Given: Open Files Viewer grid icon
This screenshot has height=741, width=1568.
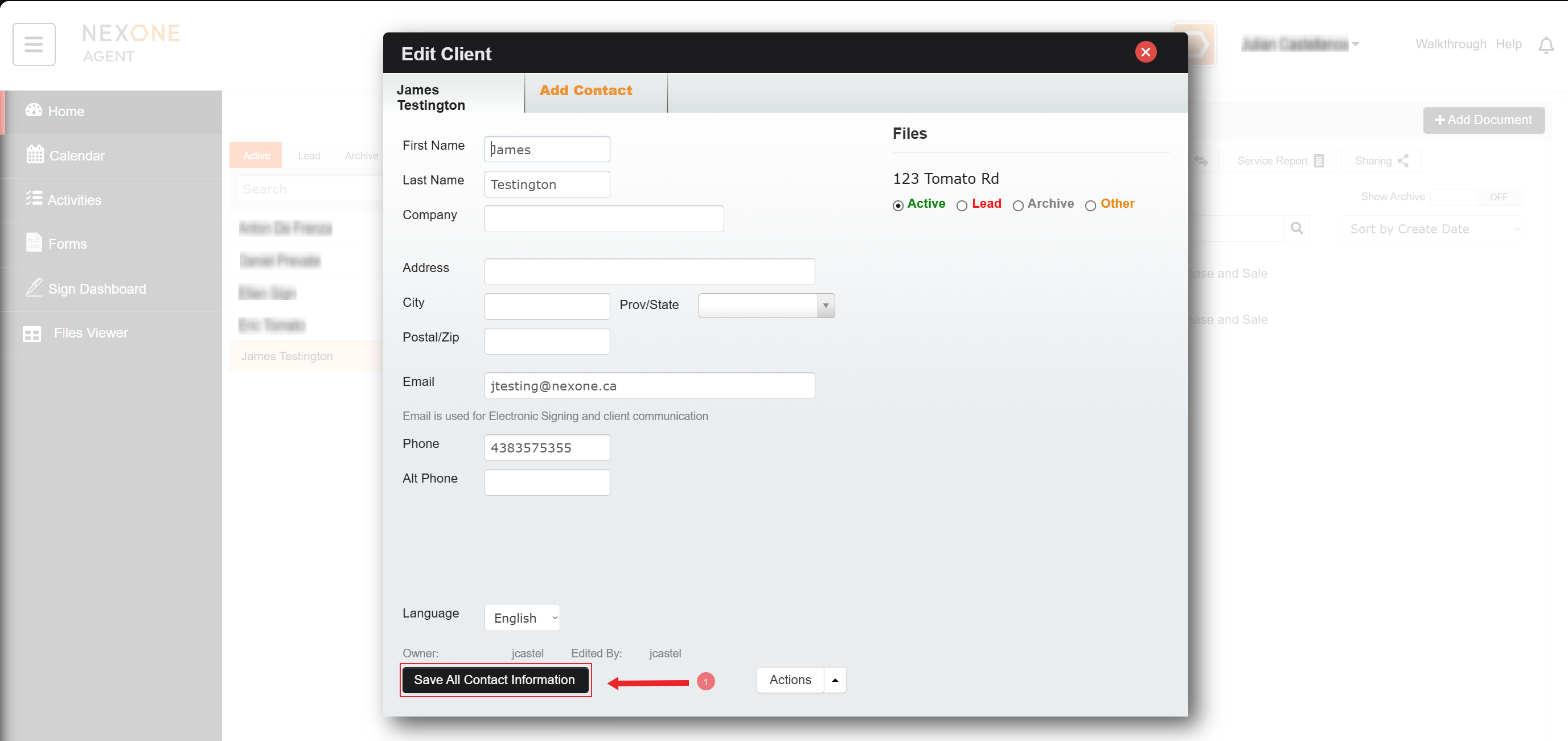Looking at the screenshot, I should [32, 334].
